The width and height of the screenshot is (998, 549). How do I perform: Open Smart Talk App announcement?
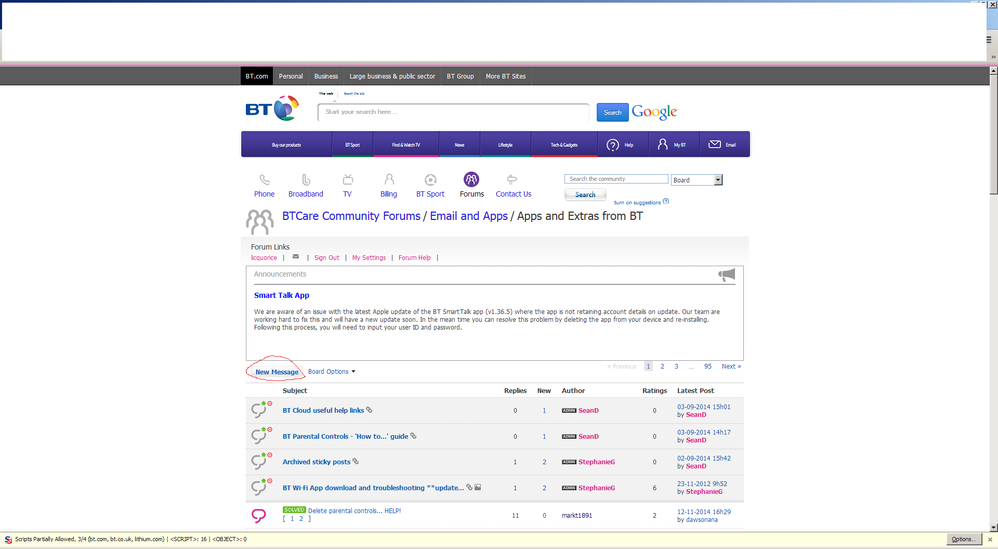281,295
